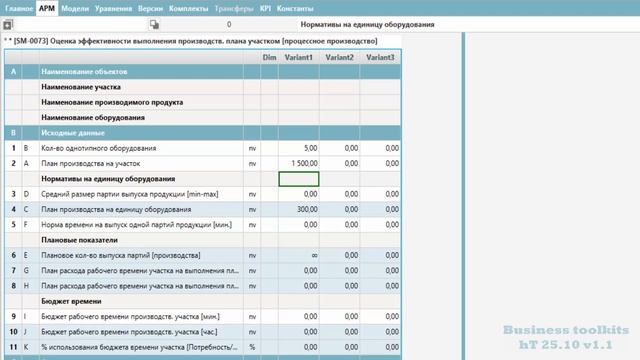The image size is (640, 360).
Task: Click the SM-0073 model title text
Action: (191, 41)
